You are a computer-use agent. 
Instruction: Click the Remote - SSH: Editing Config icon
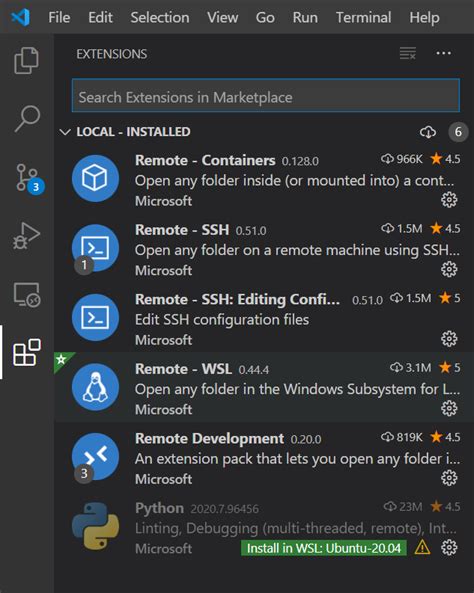tap(95, 317)
